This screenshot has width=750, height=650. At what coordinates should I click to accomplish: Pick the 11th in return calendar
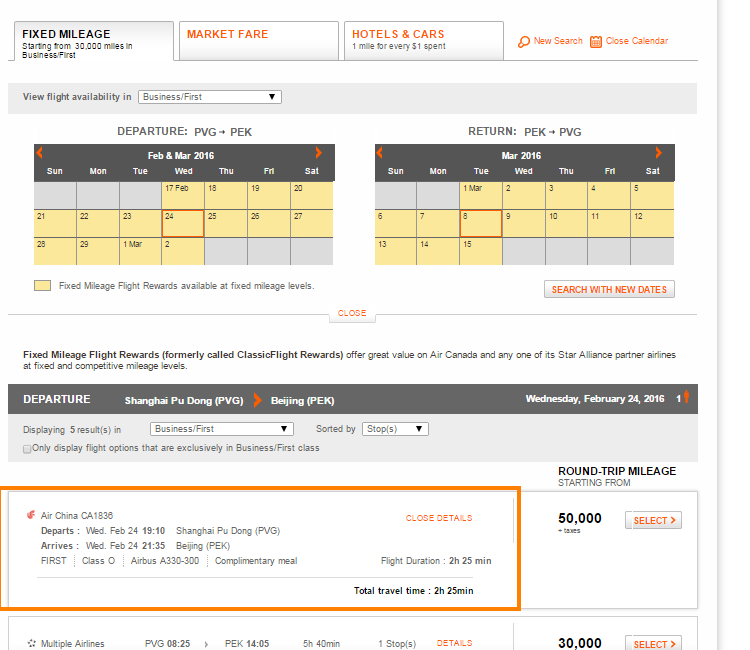[x=609, y=223]
